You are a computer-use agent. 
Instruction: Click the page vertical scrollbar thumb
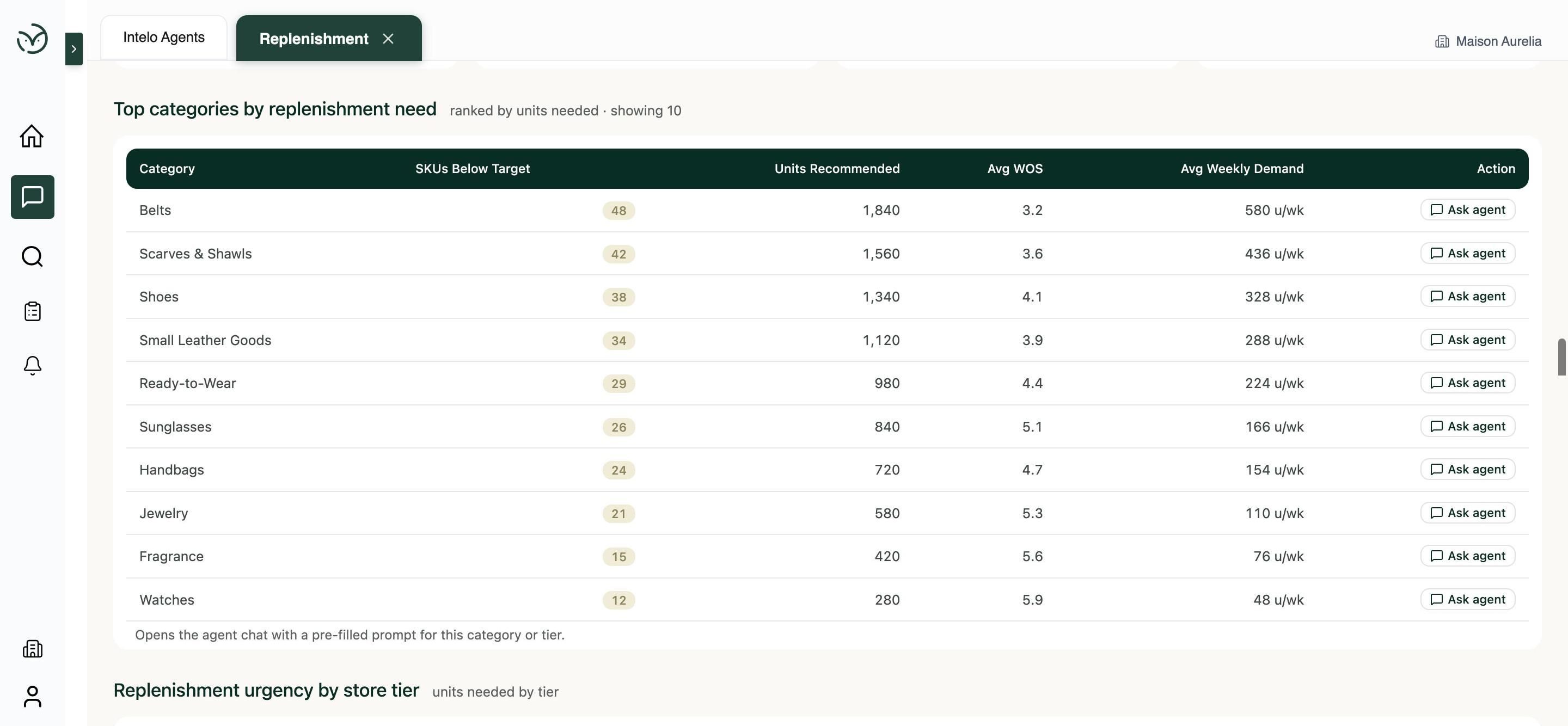point(1561,357)
